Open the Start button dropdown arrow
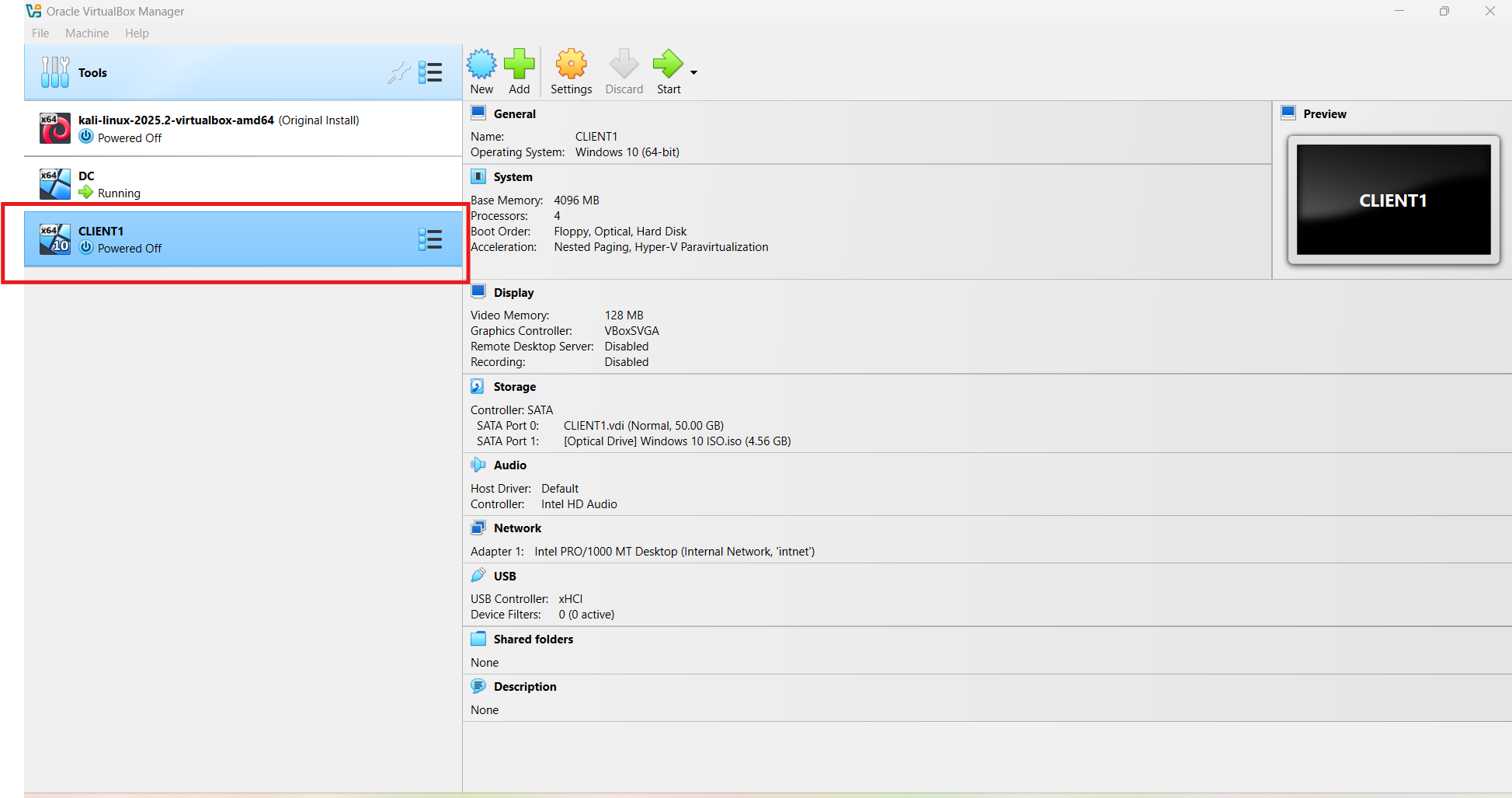Image resolution: width=1512 pixels, height=798 pixels. pos(693,72)
